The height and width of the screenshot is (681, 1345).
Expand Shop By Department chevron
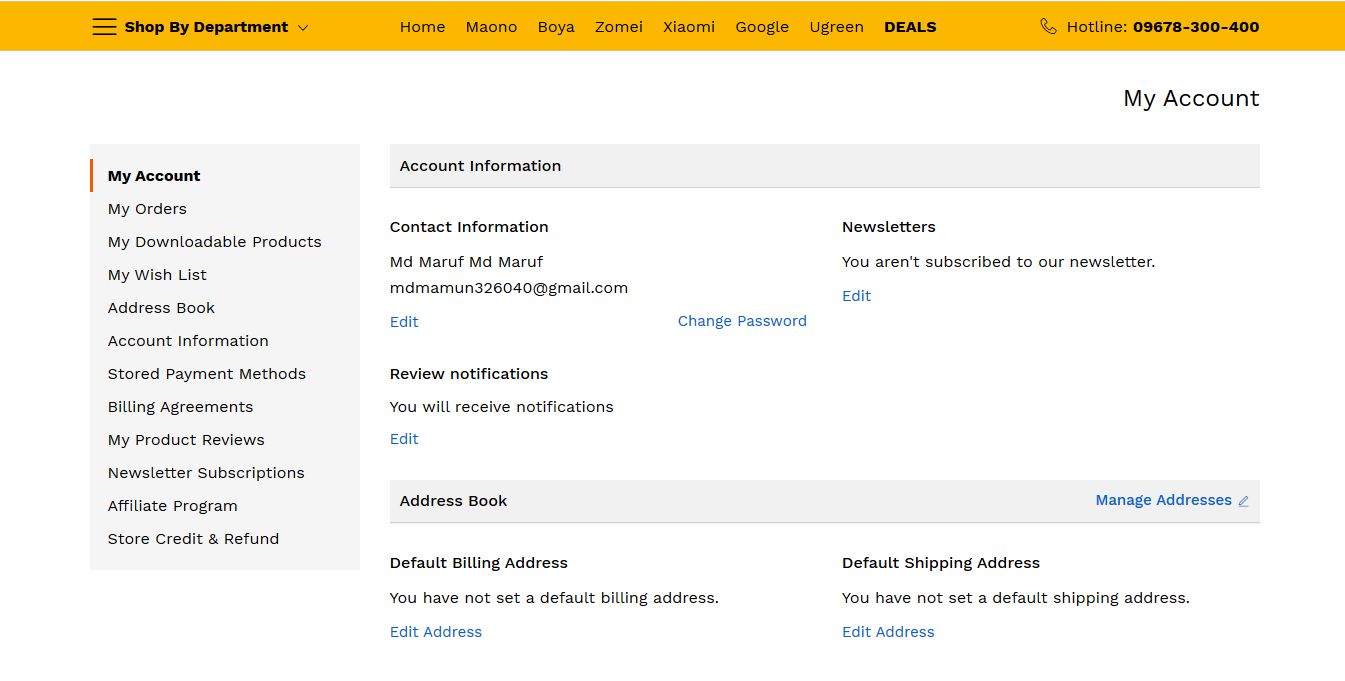coord(303,28)
